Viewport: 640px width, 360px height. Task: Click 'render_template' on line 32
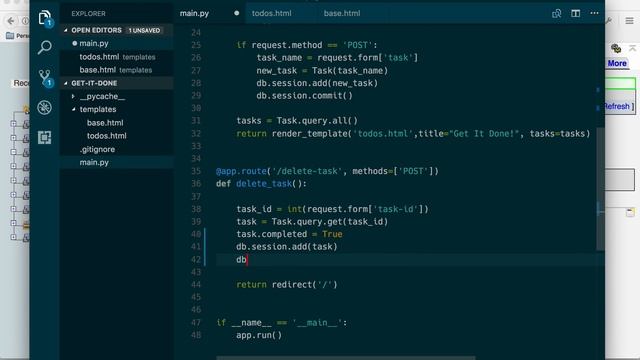point(309,133)
